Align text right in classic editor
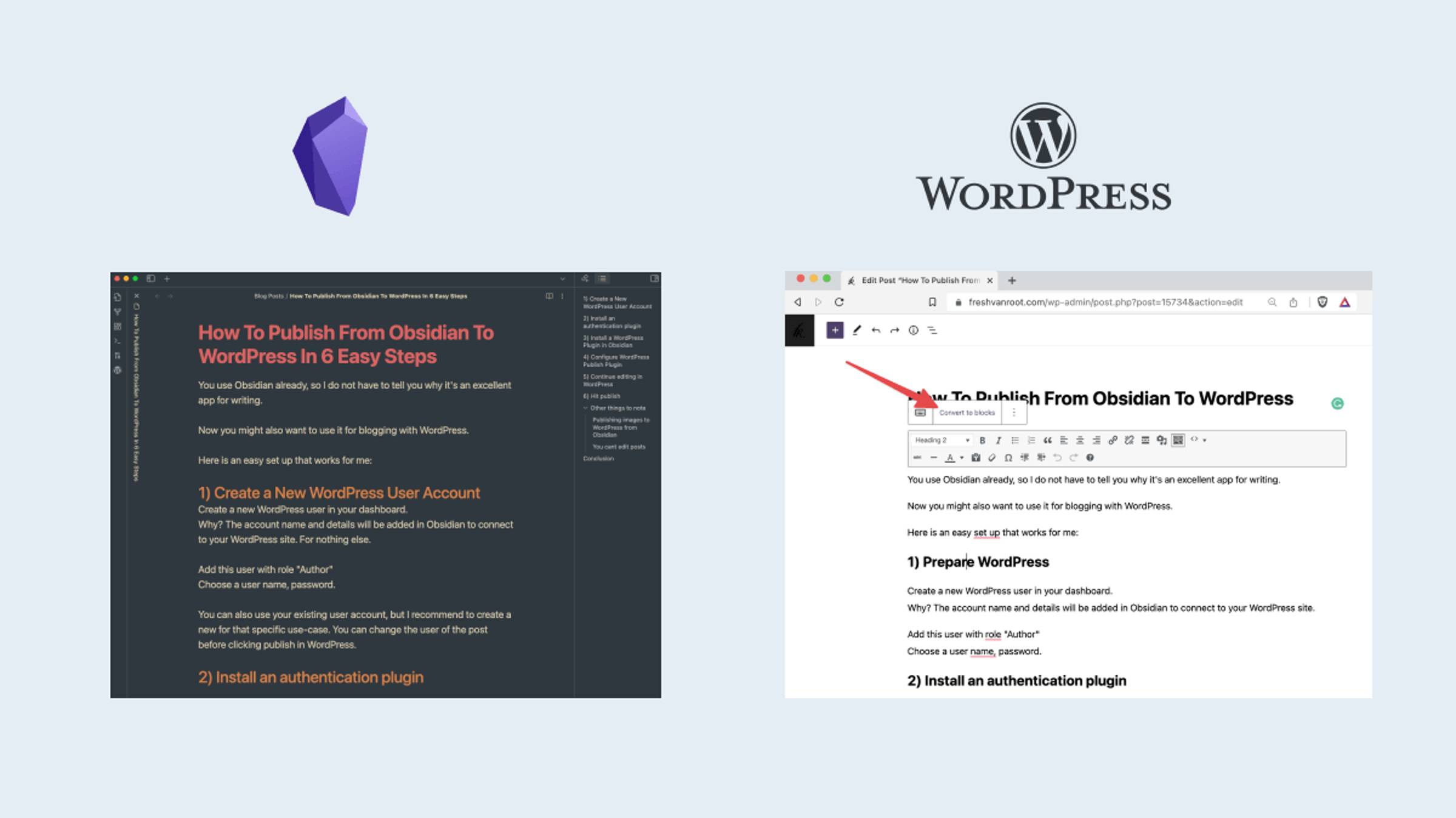This screenshot has width=1456, height=818. [x=1096, y=441]
